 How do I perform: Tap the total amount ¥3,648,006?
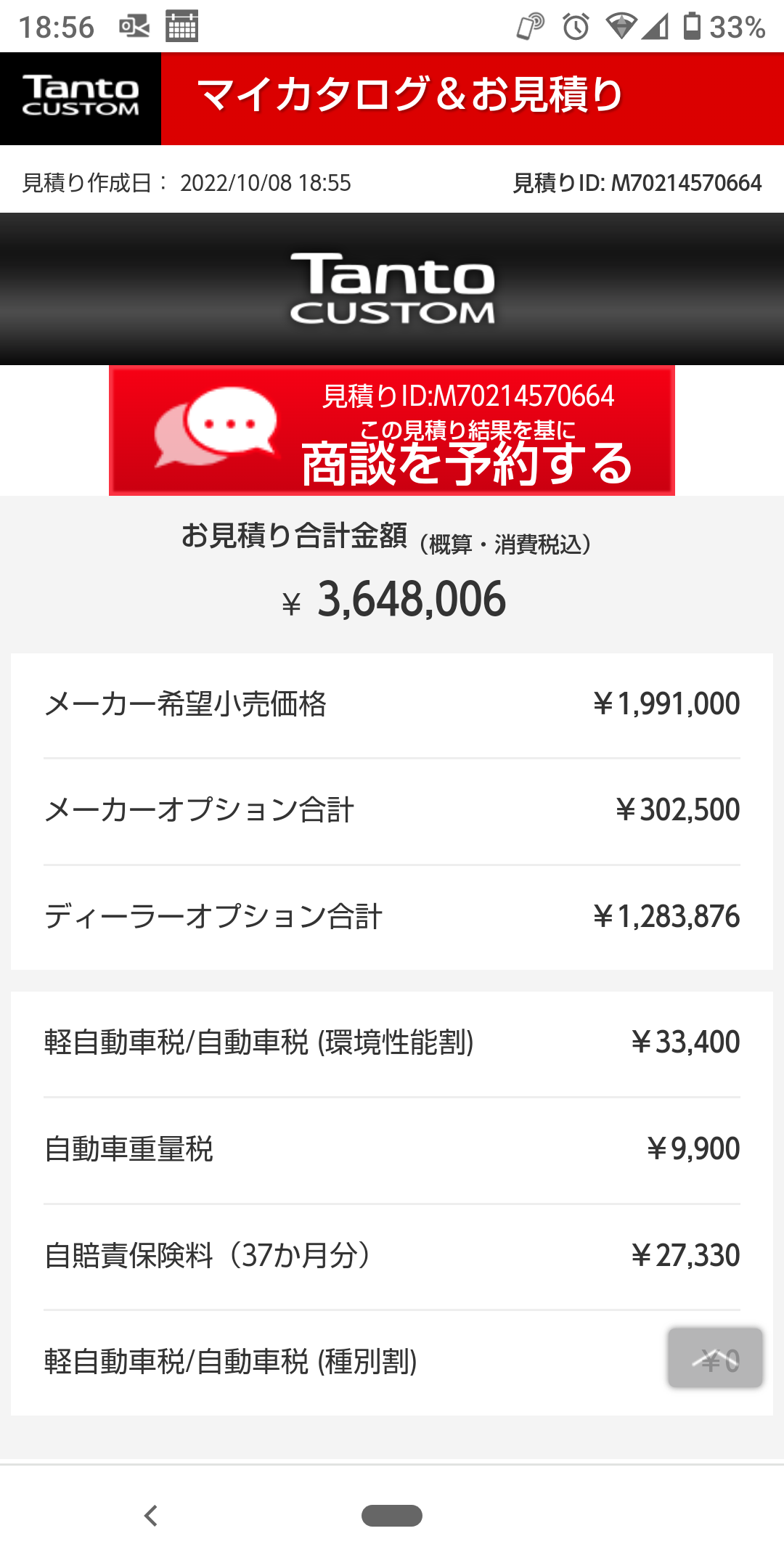[394, 600]
